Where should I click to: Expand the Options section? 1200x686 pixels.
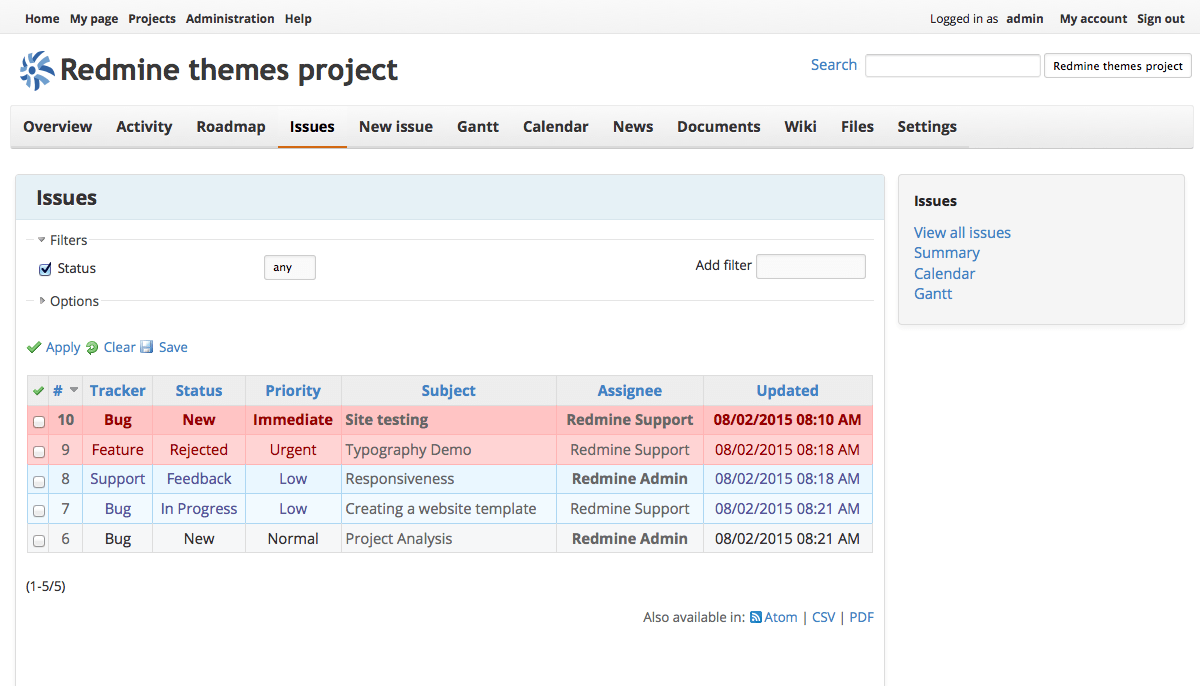coord(68,301)
